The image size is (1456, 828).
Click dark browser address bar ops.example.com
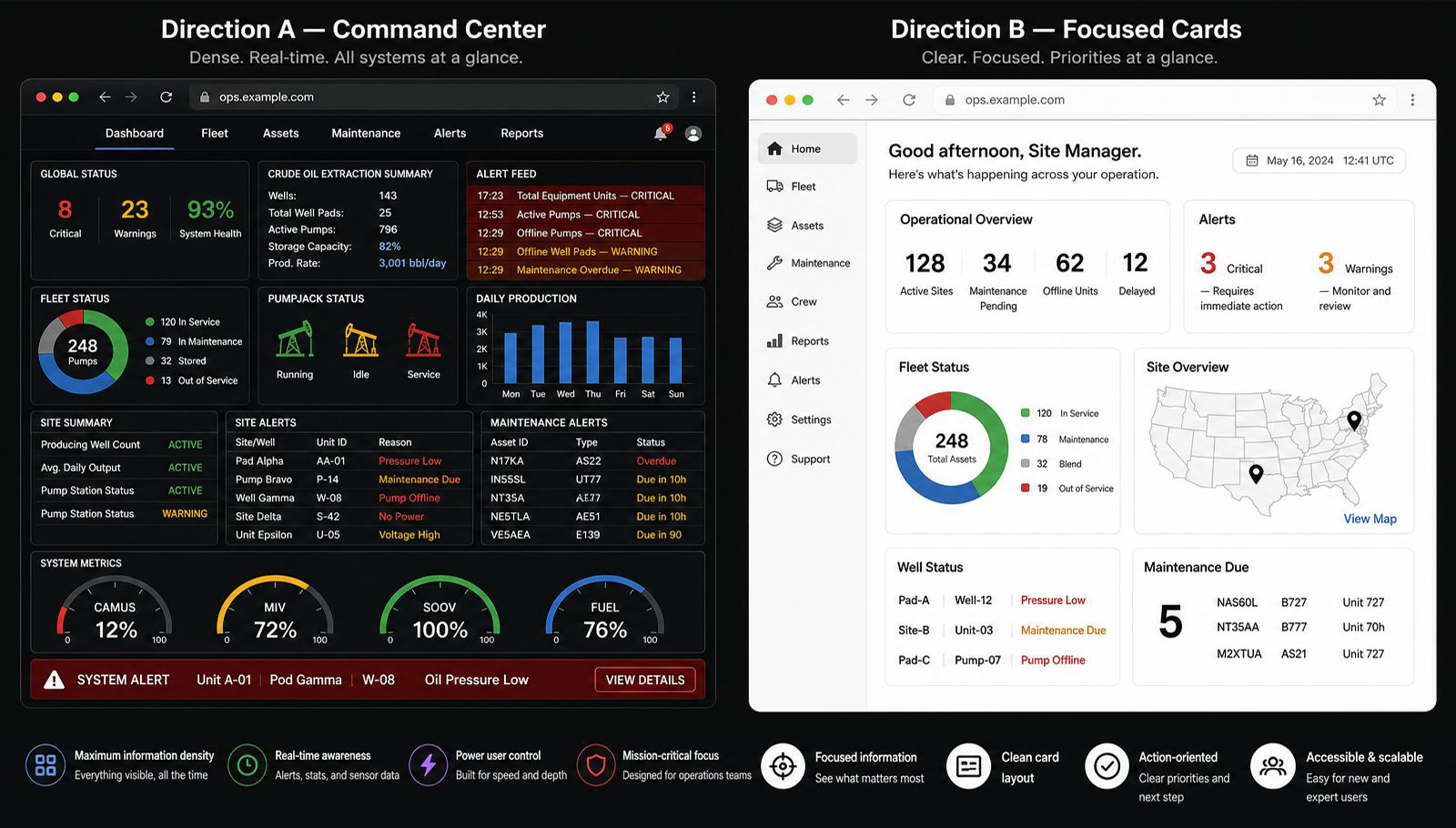click(434, 97)
